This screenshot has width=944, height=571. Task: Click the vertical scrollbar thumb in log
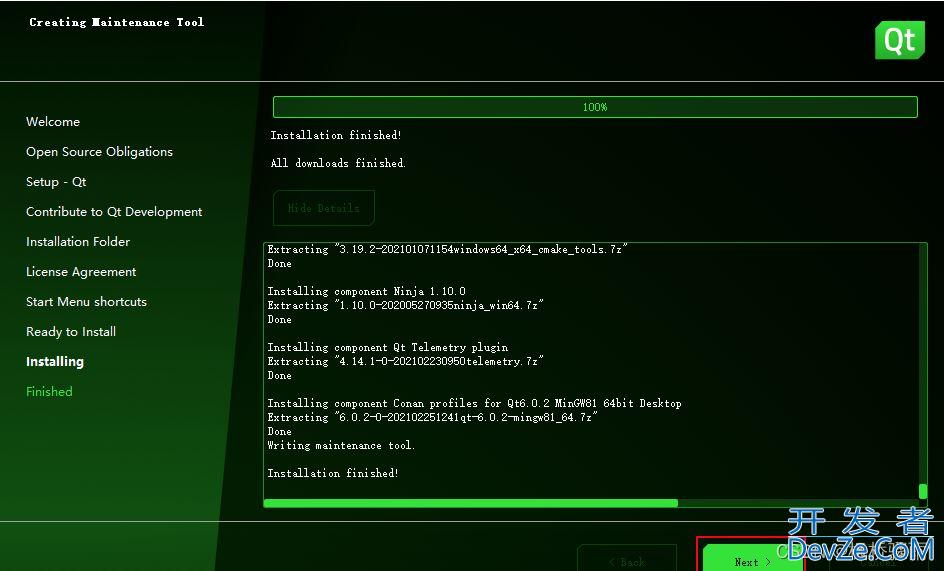922,491
